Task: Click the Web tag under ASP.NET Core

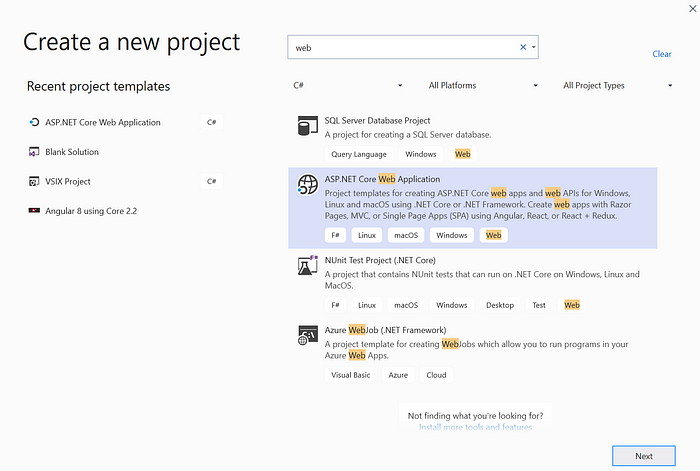Action: (493, 235)
